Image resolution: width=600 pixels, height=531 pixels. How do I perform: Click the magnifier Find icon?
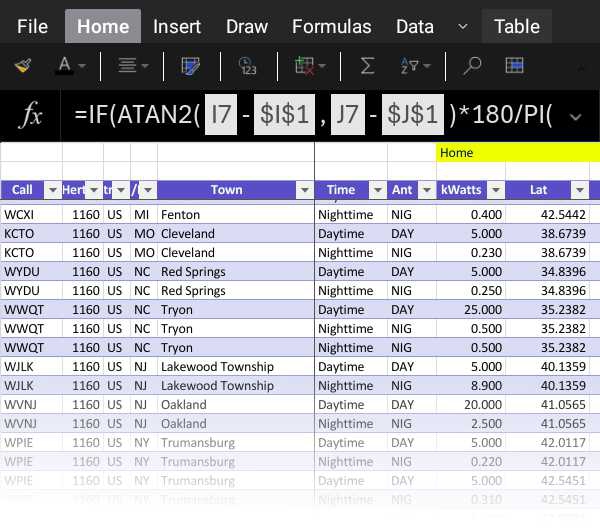[x=472, y=66]
